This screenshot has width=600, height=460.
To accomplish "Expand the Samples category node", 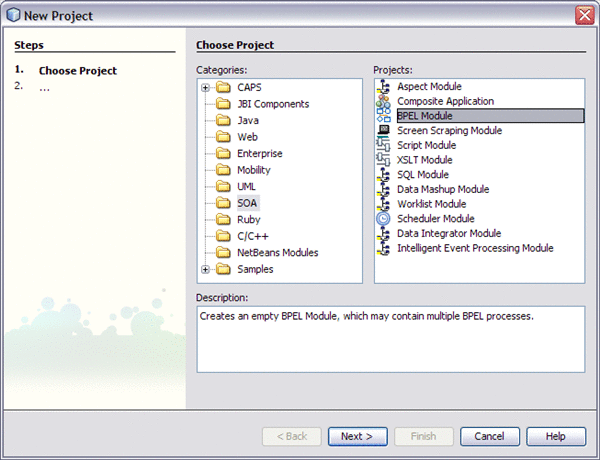I will pyautogui.click(x=205, y=269).
